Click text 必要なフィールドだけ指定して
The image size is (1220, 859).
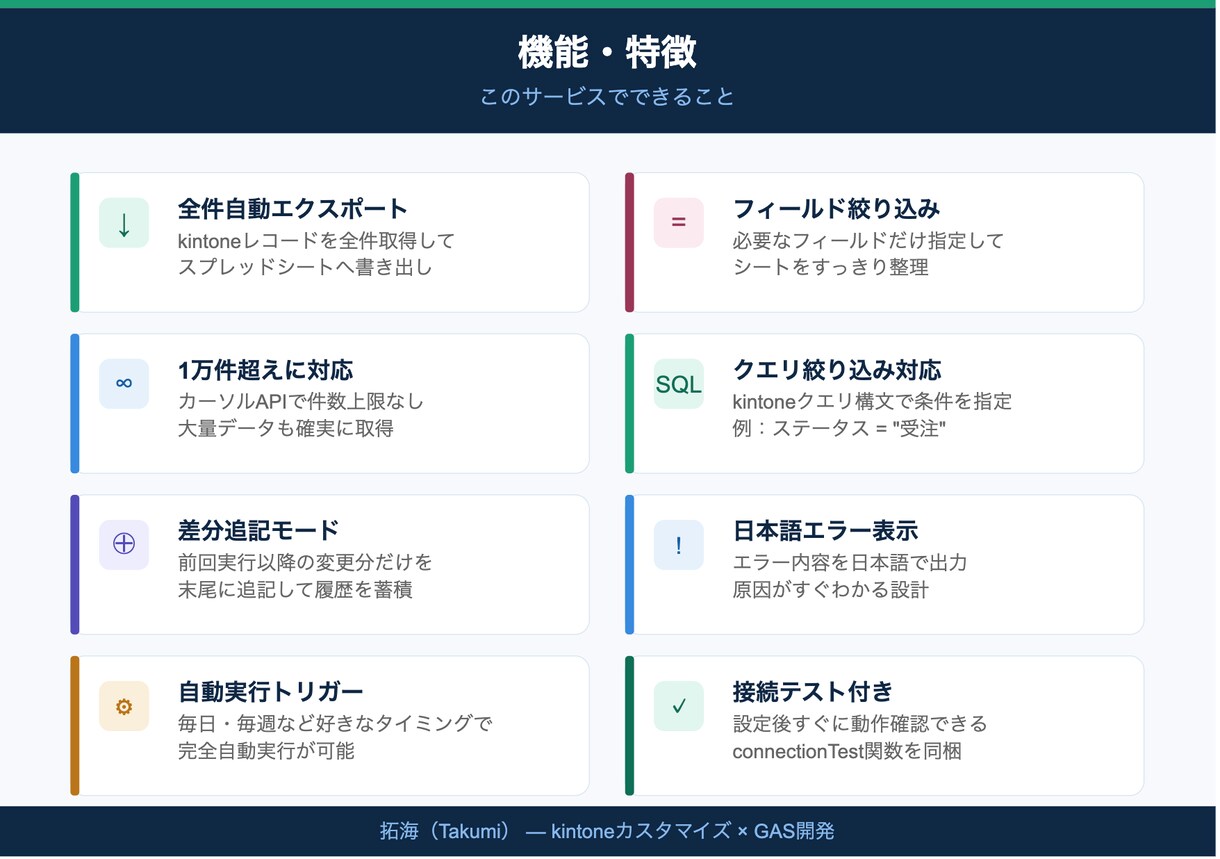pos(868,241)
